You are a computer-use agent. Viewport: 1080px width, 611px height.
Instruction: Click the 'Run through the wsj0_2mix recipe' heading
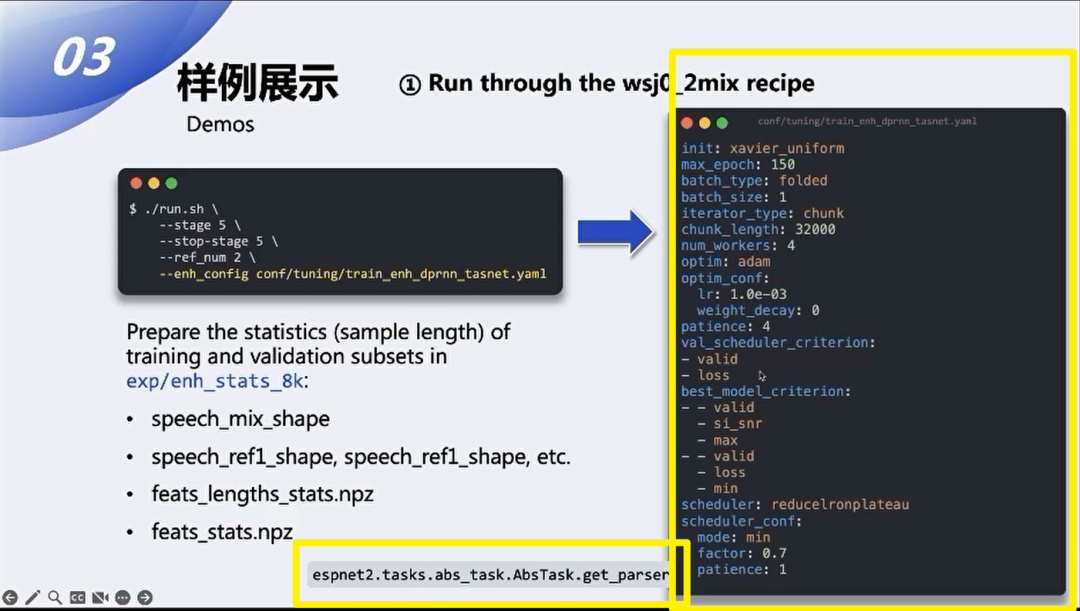[621, 83]
